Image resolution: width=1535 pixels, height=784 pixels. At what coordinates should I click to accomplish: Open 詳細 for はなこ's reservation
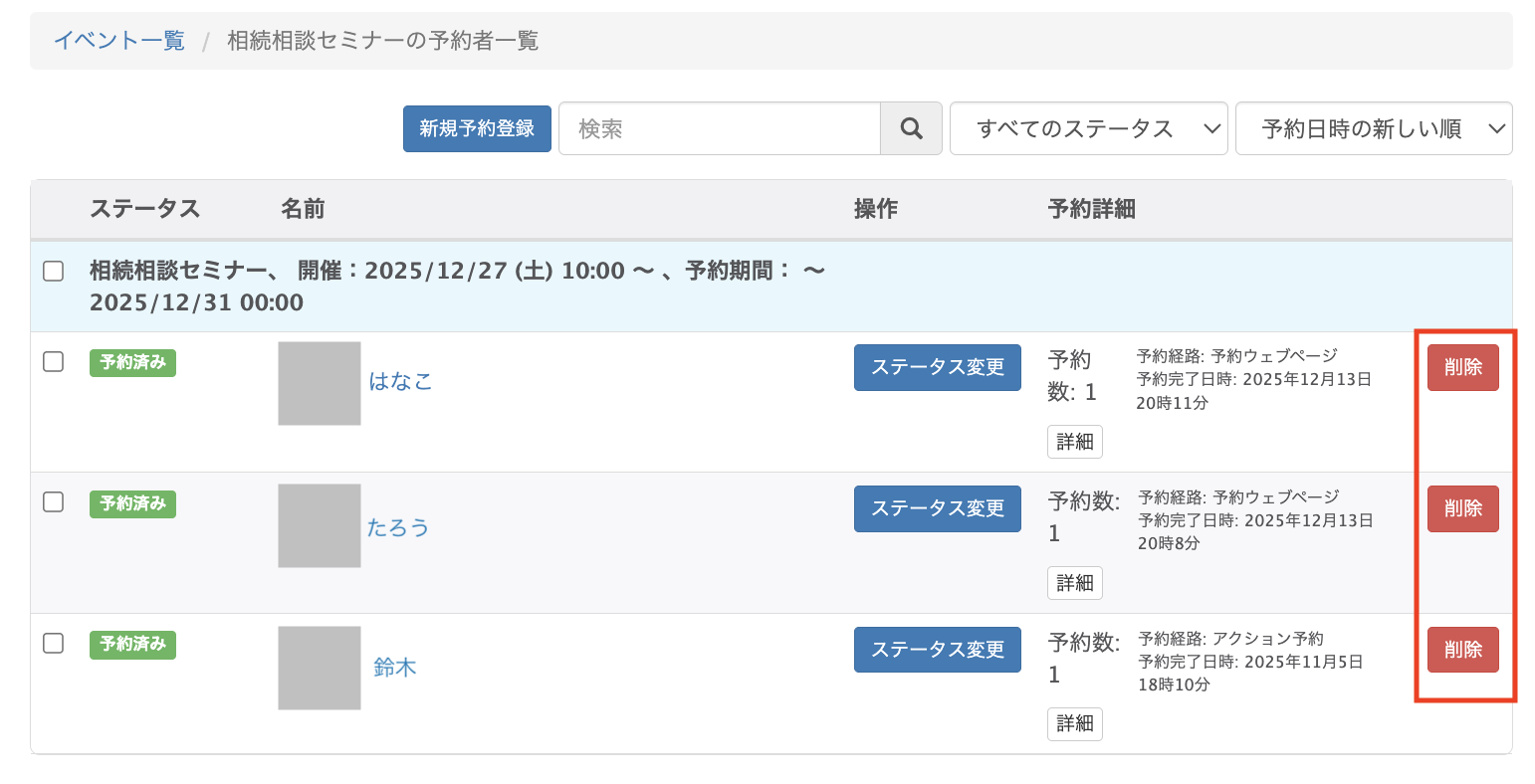(x=1074, y=442)
